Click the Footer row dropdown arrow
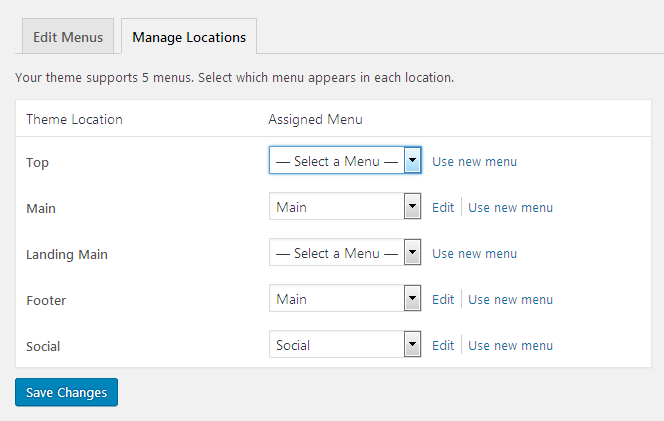 click(x=412, y=298)
